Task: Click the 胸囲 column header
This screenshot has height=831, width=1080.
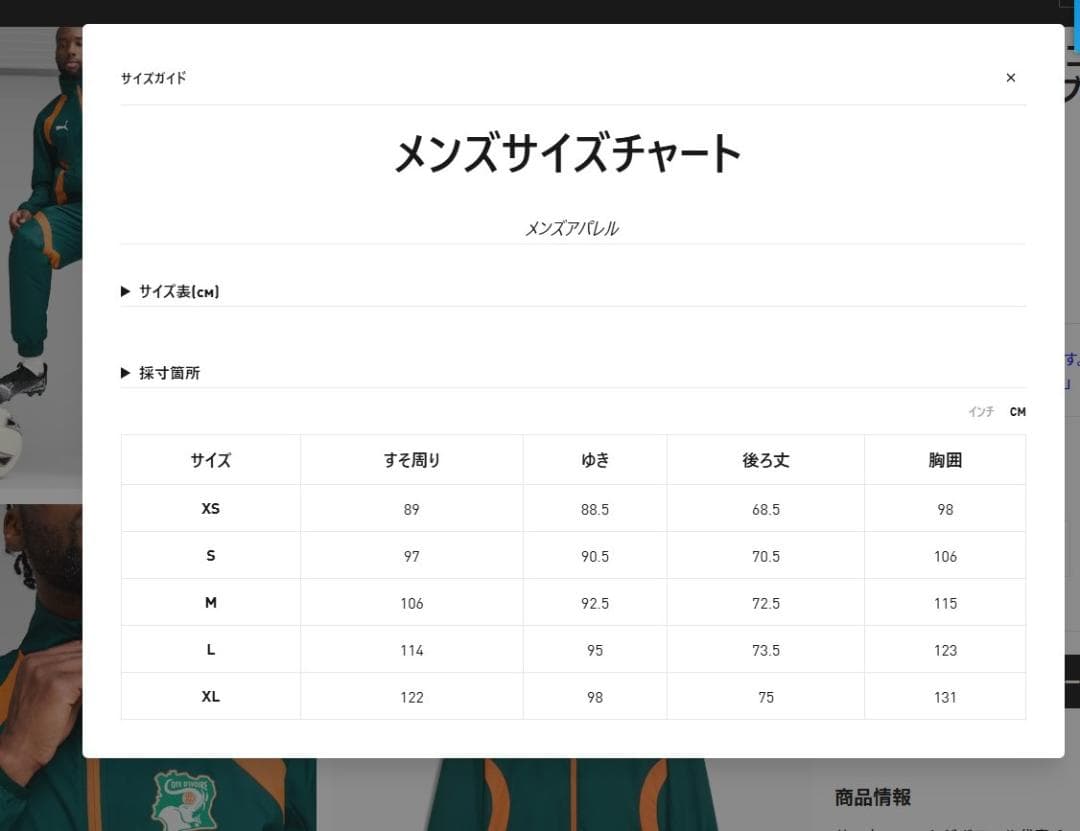Action: tap(944, 460)
